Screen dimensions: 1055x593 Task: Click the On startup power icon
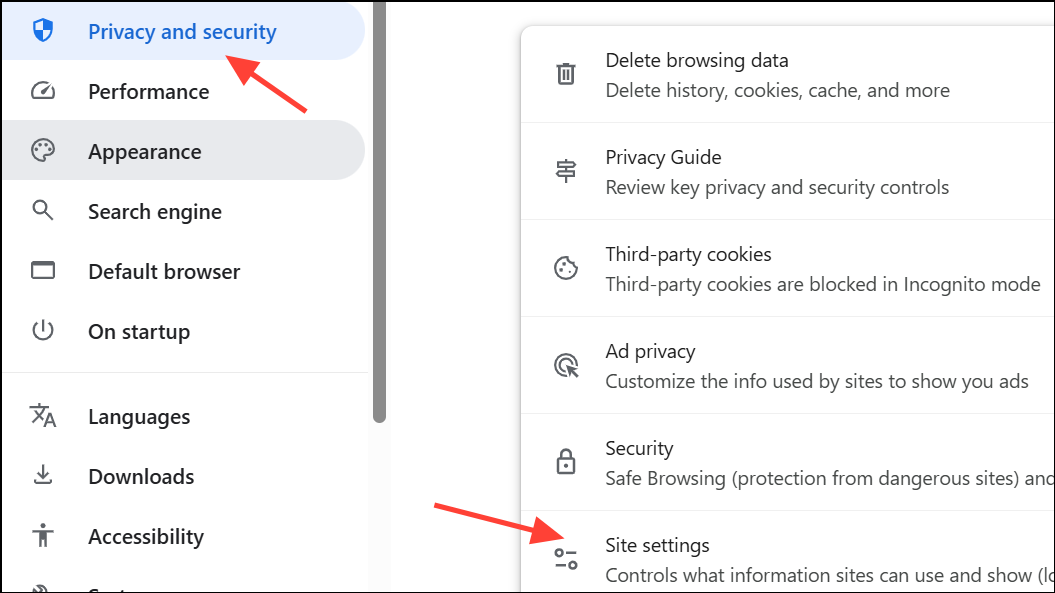(43, 330)
